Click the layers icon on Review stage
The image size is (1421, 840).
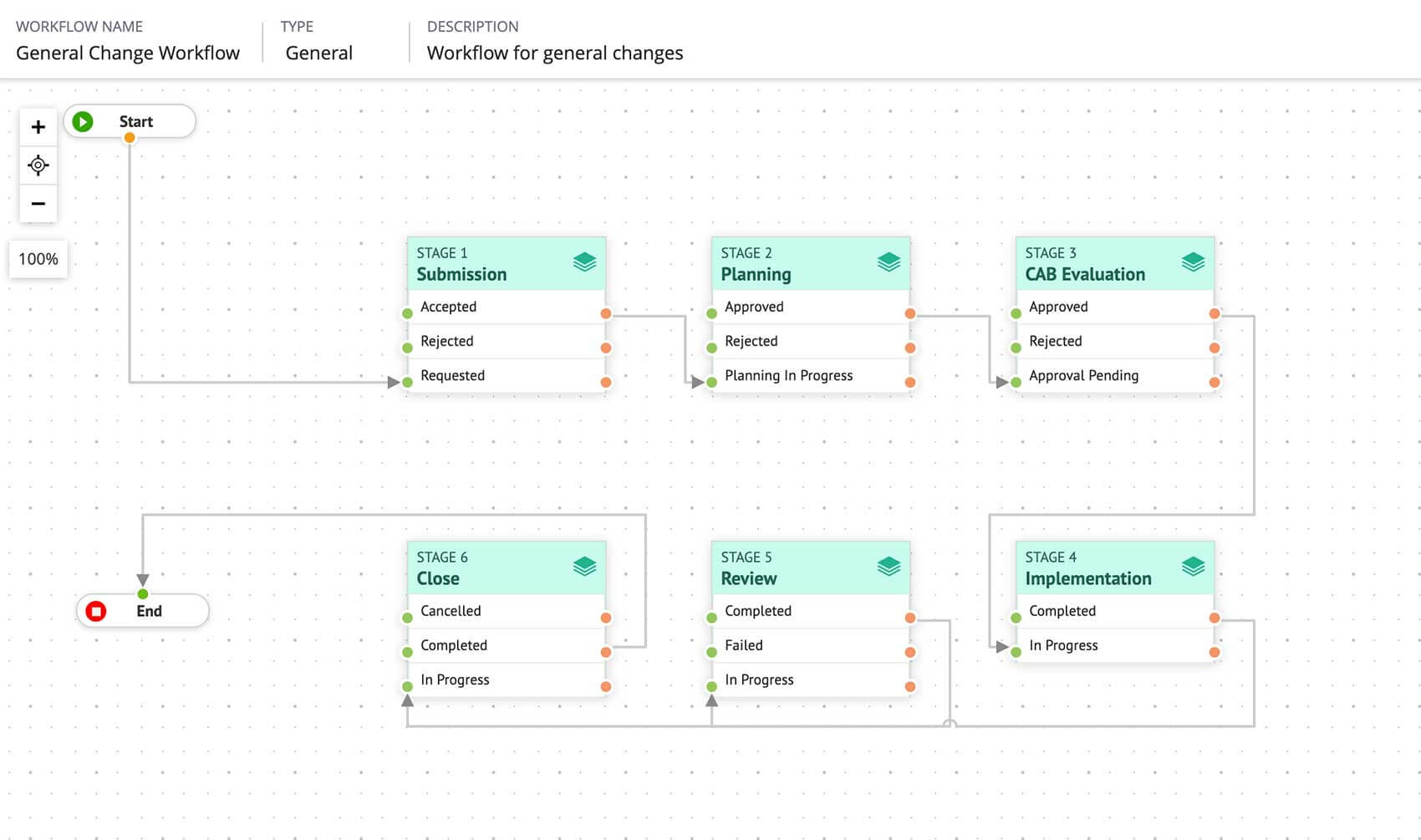coord(889,565)
